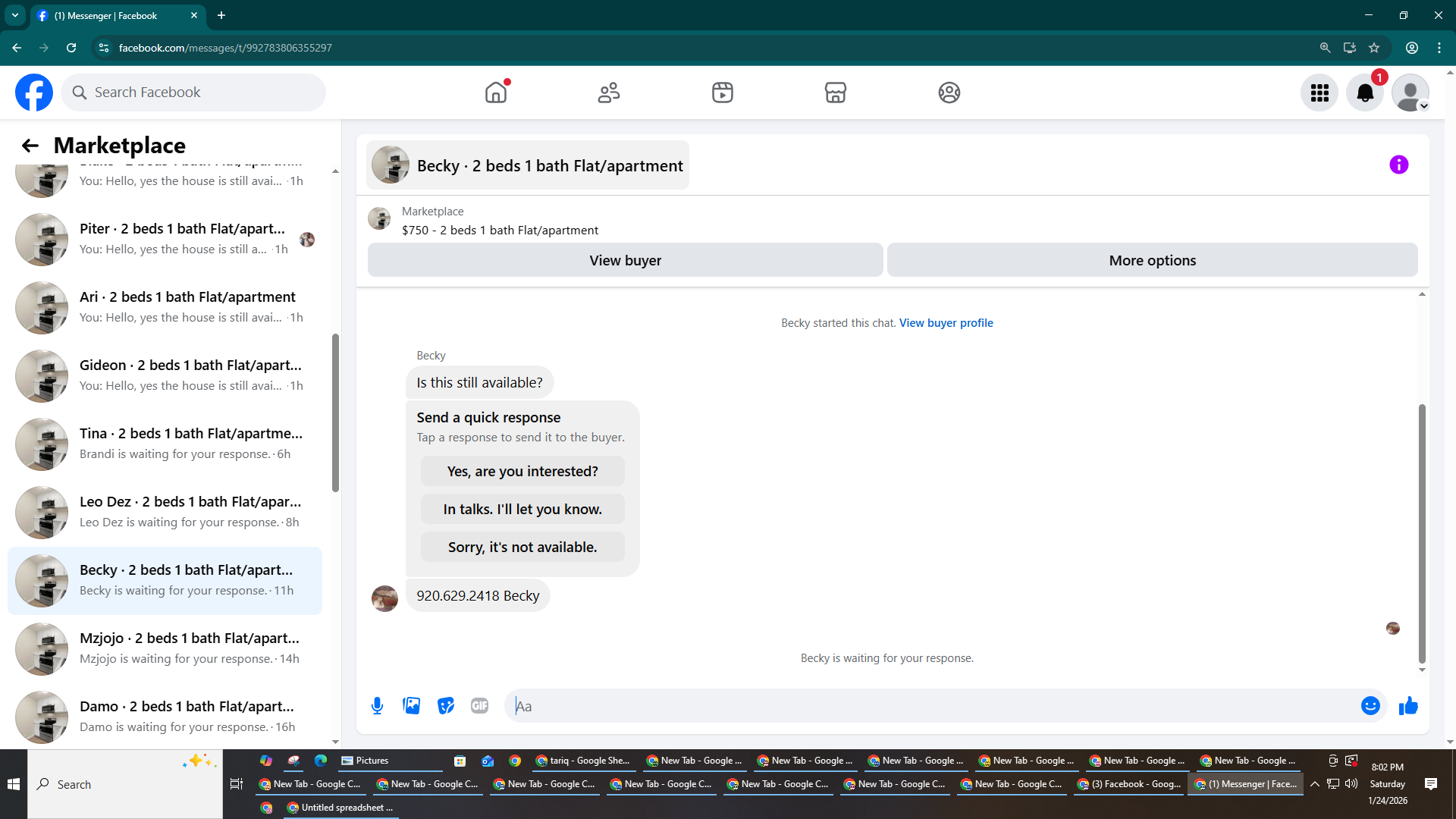Open the Facebook apps grid menu
This screenshot has height=819, width=1456.
(1319, 93)
